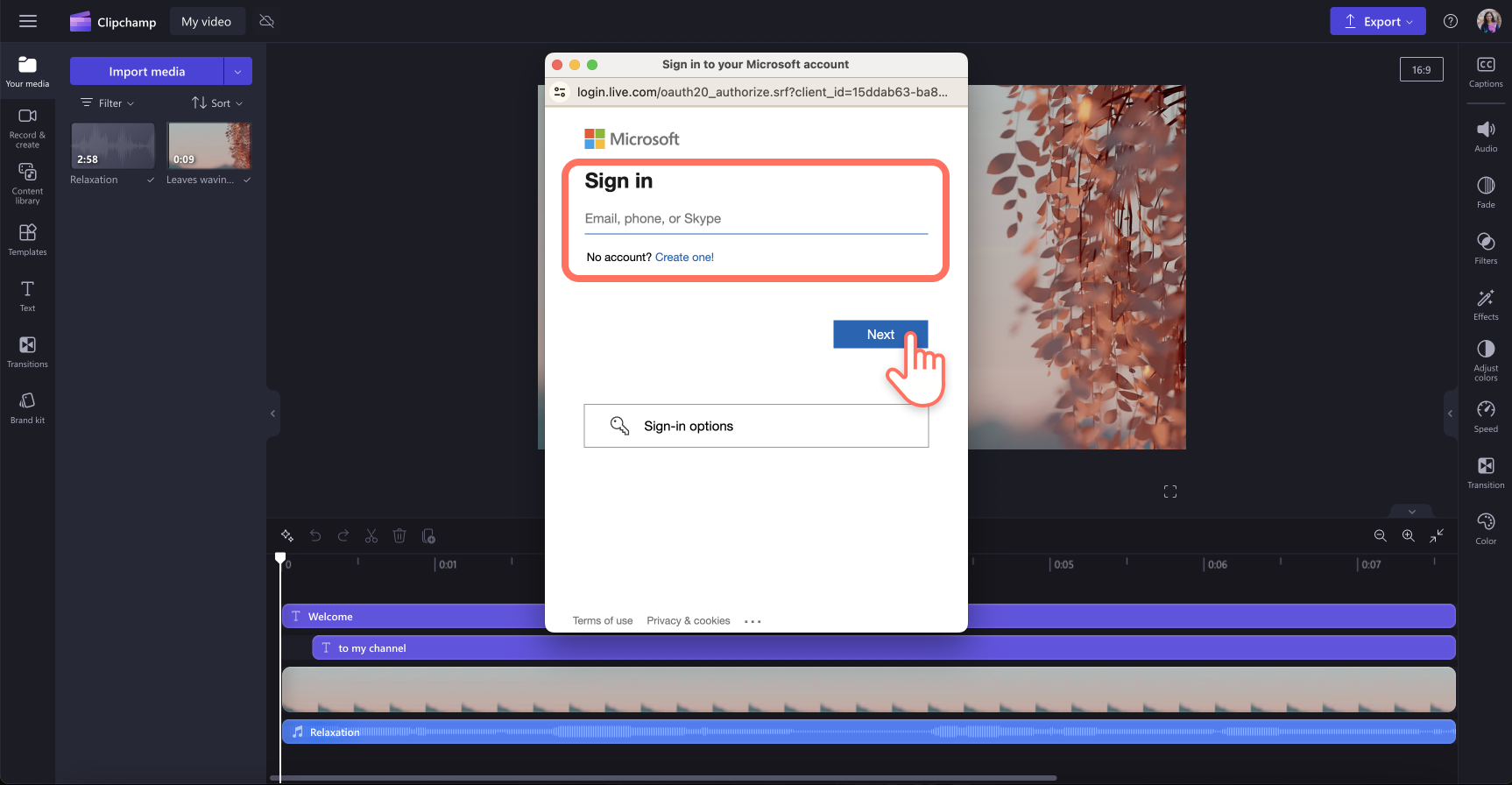Close the Microsoft sign-in window

tap(557, 65)
